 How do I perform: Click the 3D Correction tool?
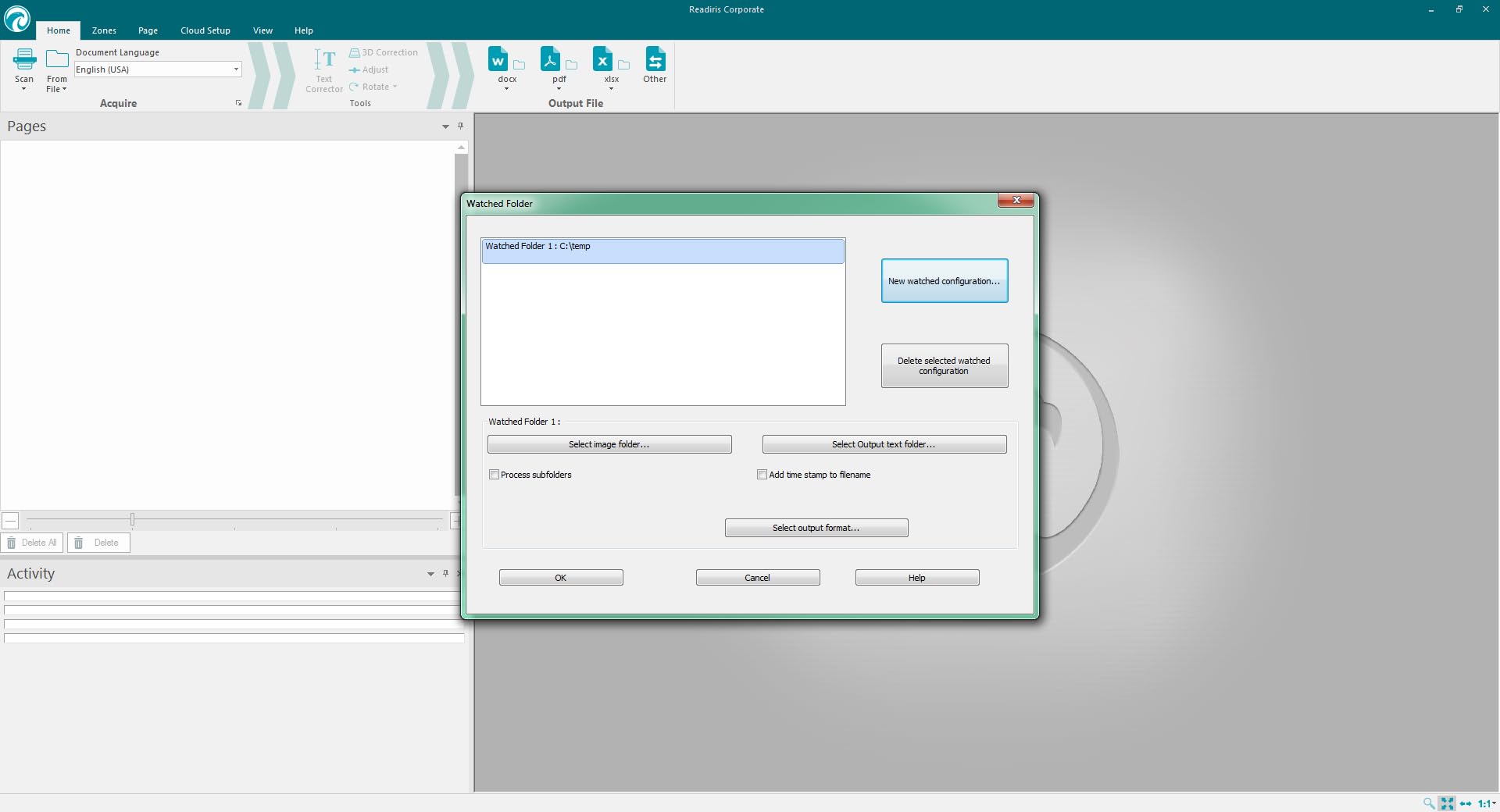(383, 52)
